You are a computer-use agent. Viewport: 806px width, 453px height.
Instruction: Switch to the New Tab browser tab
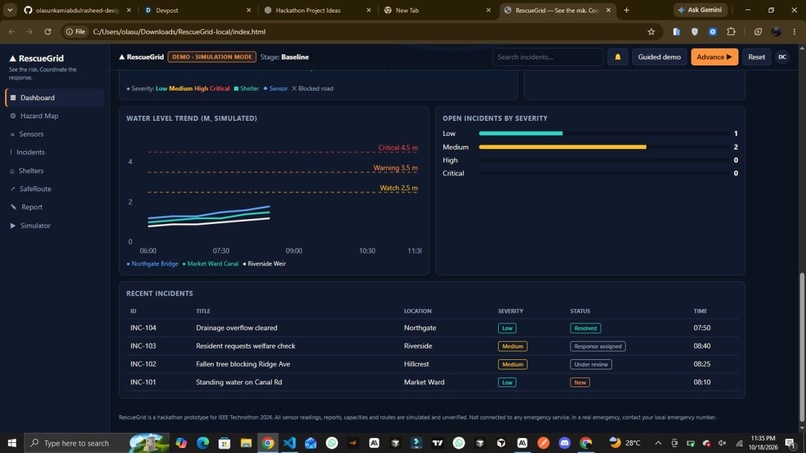(x=437, y=10)
